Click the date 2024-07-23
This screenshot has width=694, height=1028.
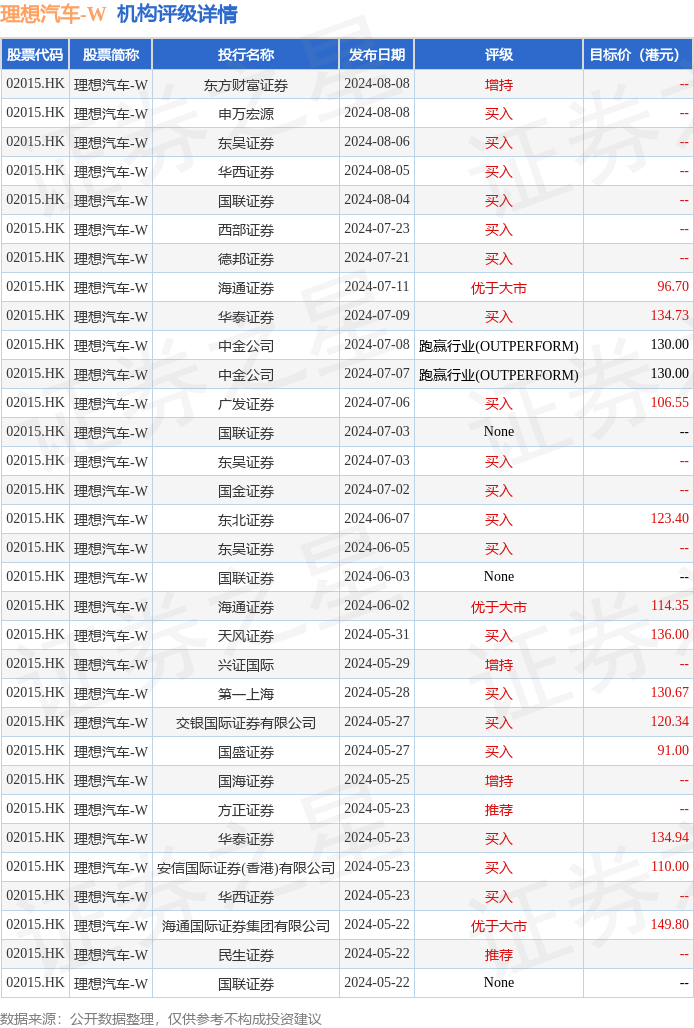pos(377,228)
